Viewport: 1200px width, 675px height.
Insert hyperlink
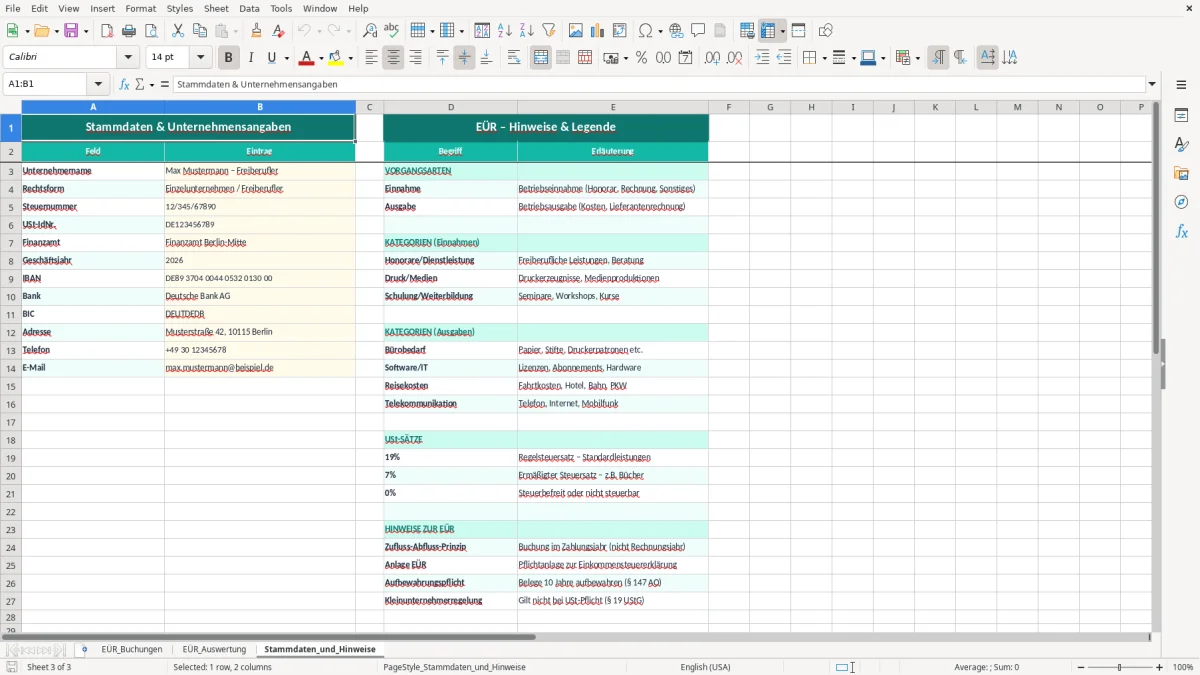[x=676, y=31]
